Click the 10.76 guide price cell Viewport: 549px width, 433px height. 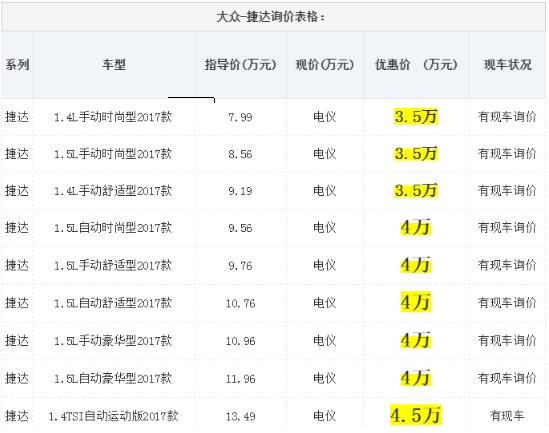241,303
